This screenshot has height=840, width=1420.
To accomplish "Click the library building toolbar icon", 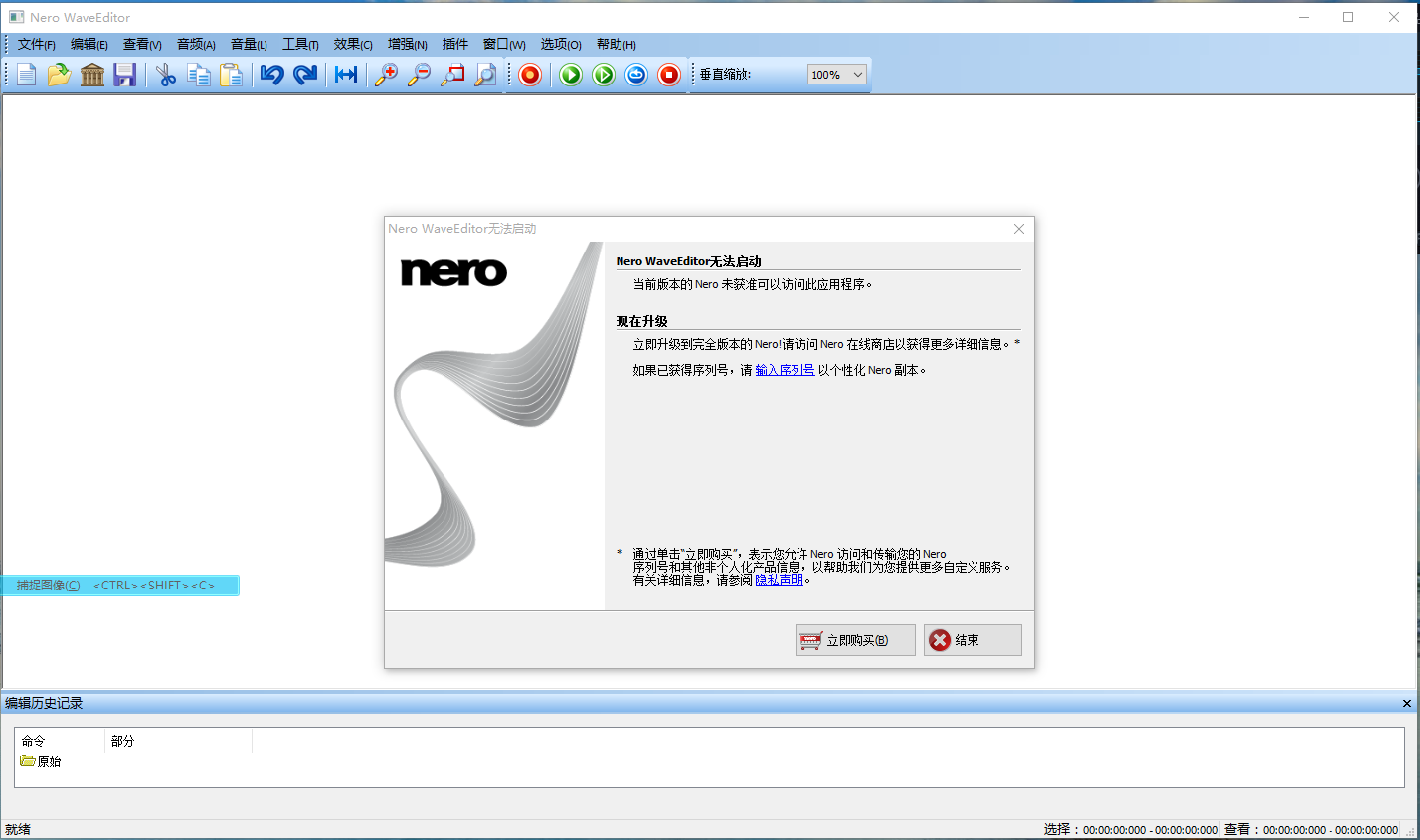I will [92, 75].
